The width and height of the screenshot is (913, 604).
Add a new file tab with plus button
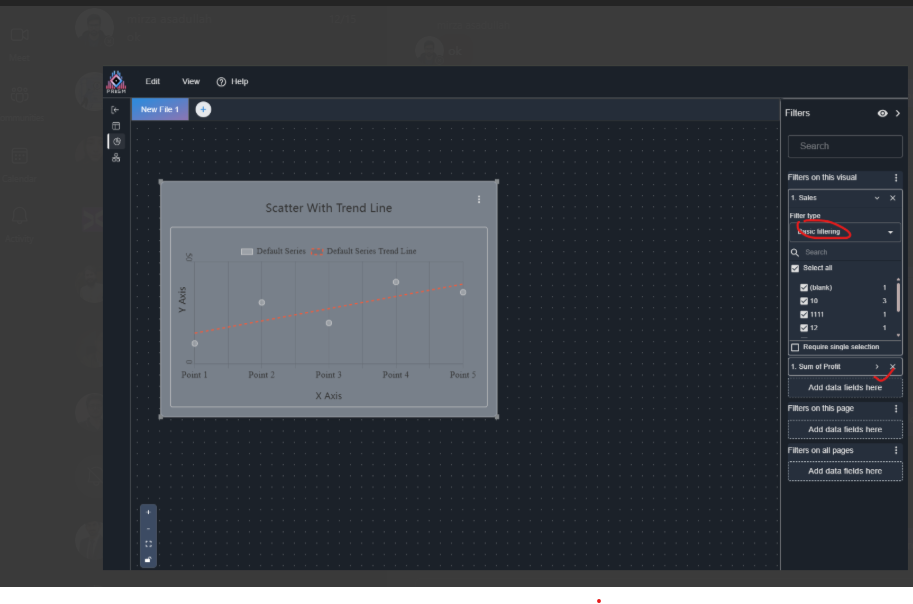(x=203, y=109)
